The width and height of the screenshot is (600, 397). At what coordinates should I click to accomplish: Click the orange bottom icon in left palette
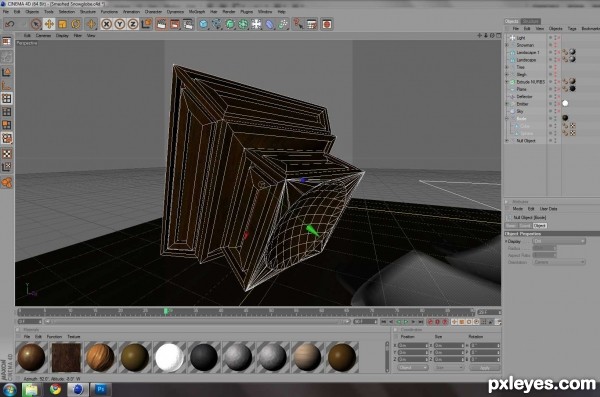[x=7, y=183]
